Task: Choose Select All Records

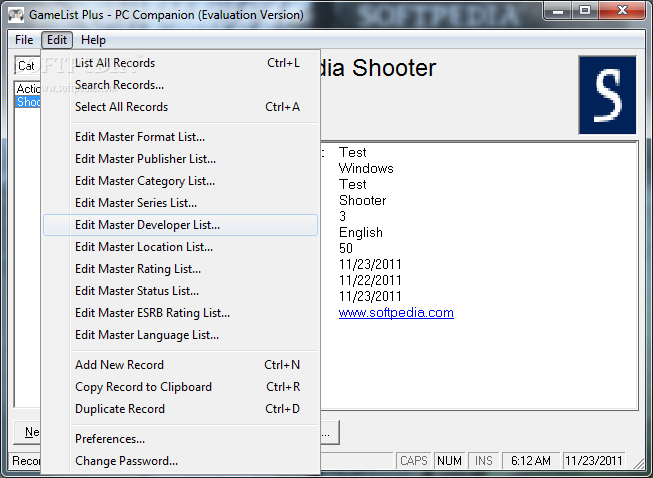Action: click(x=181, y=107)
